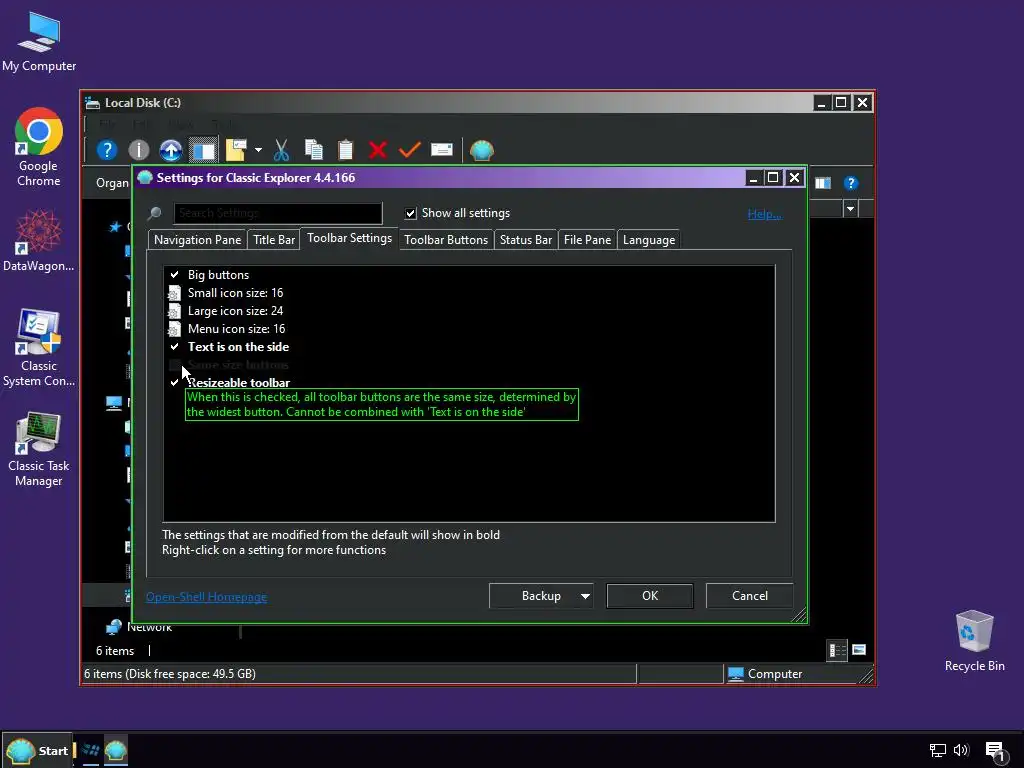Open the notification center tray icon
1024x768 pixels.
996,751
